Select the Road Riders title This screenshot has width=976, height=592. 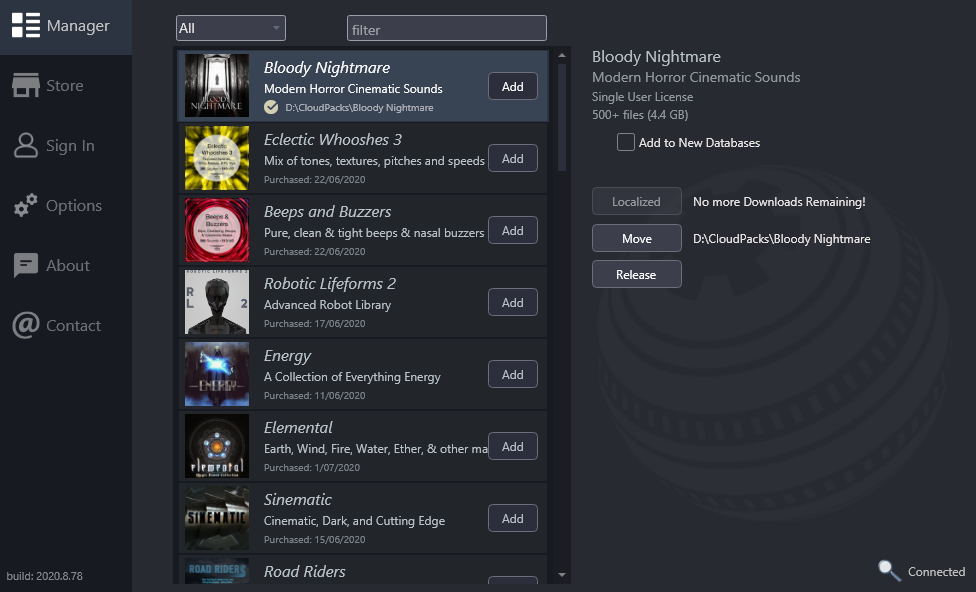tap(304, 571)
